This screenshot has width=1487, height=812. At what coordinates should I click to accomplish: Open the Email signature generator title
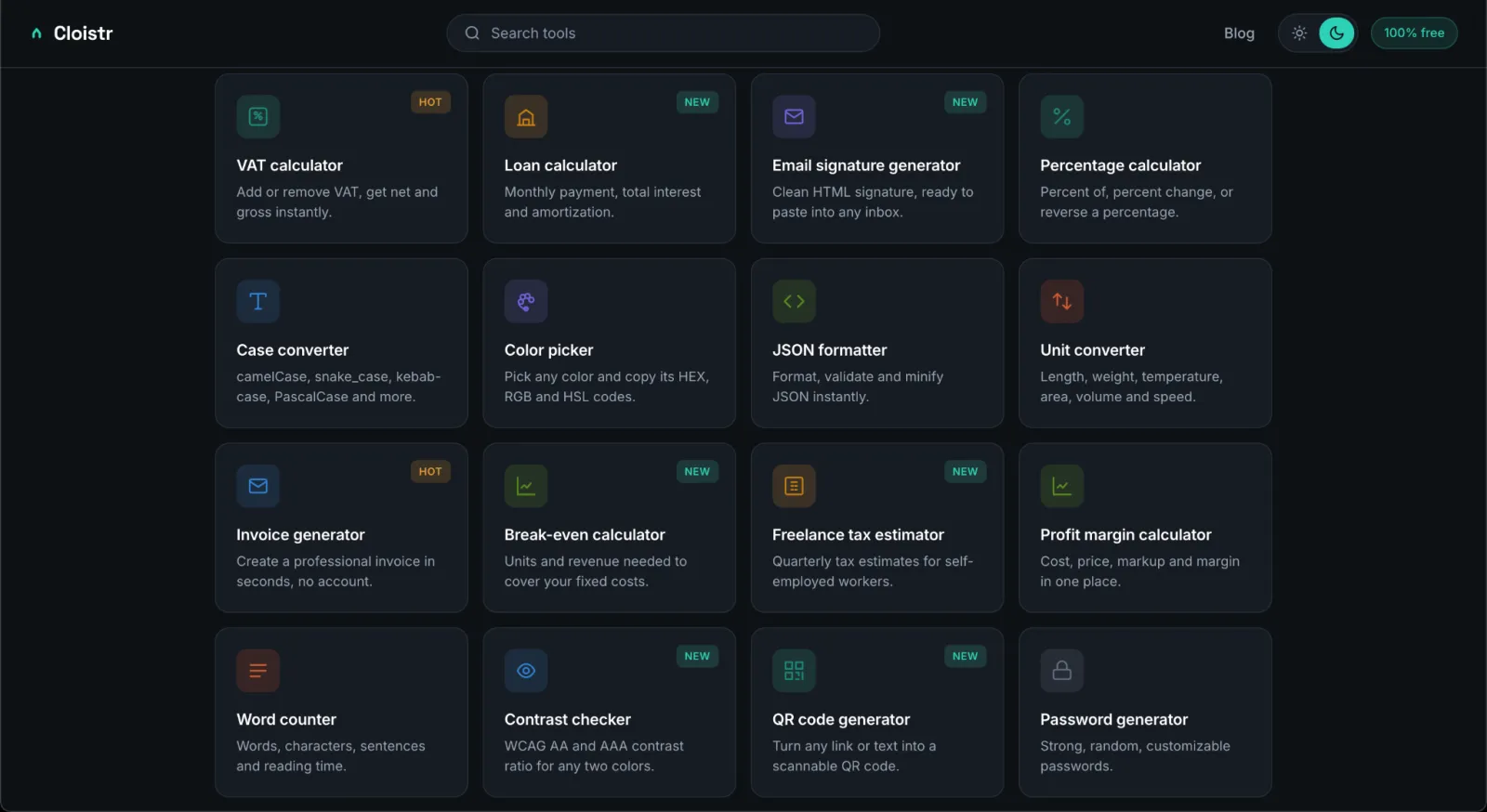(x=866, y=165)
